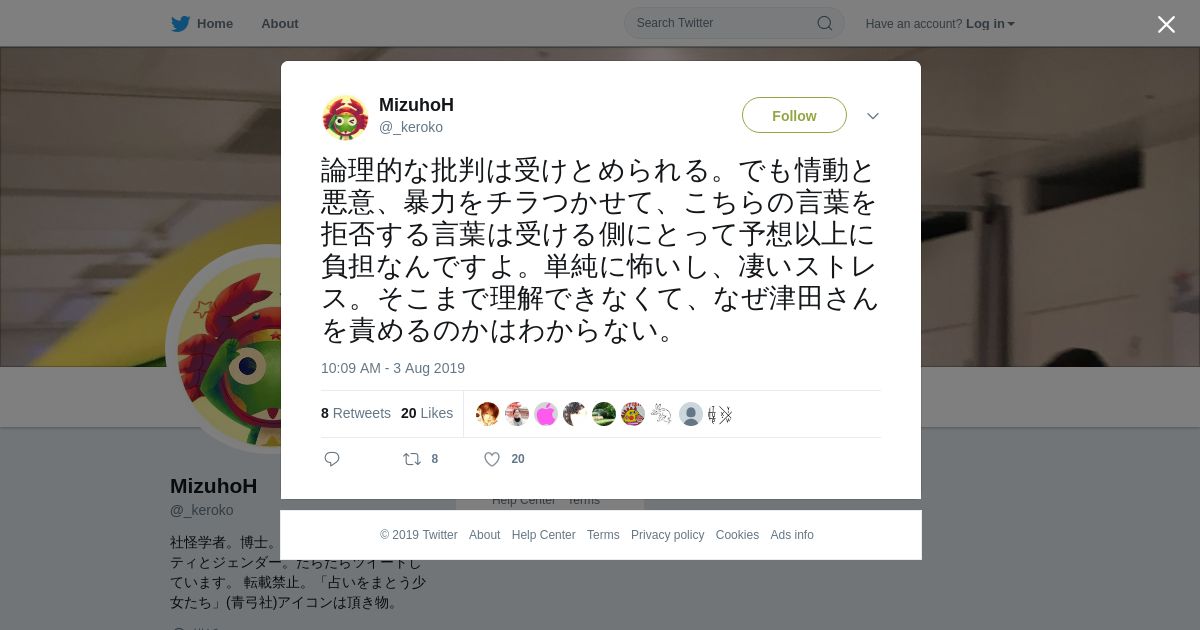This screenshot has width=1200, height=630.
Task: Expand the tweet options chevron
Action: [x=873, y=116]
